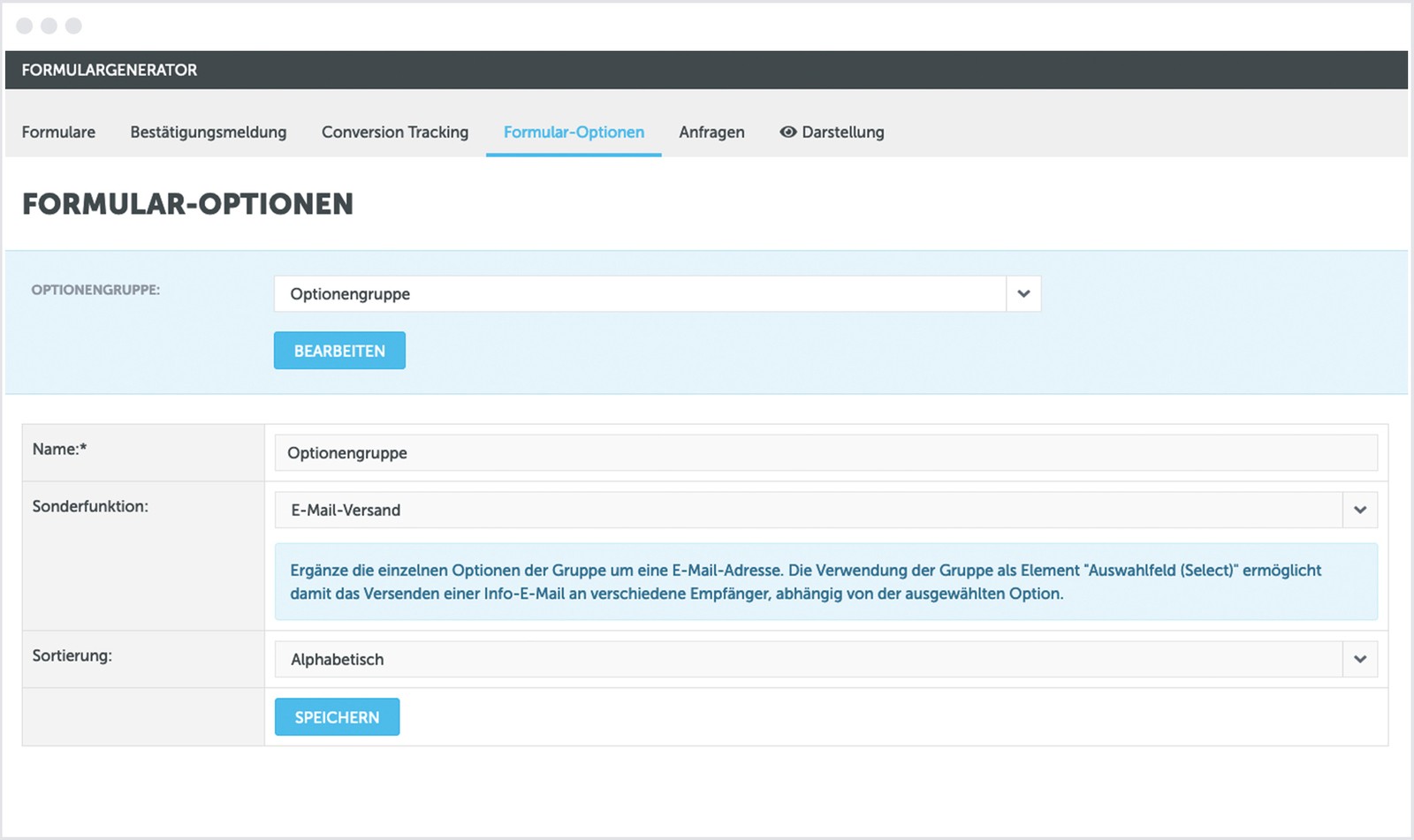This screenshot has width=1414, height=840.
Task: Click the third gray window circle
Action: pyautogui.click(x=74, y=26)
